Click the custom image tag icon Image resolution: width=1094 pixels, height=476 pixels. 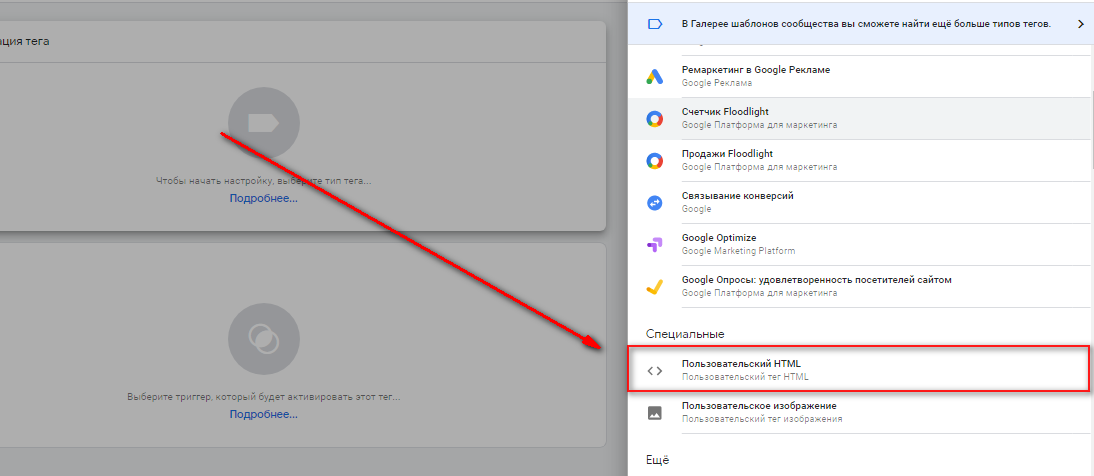654,412
